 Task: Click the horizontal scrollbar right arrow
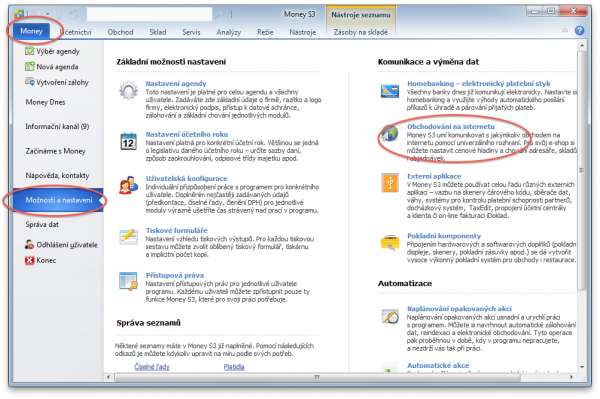coord(571,377)
